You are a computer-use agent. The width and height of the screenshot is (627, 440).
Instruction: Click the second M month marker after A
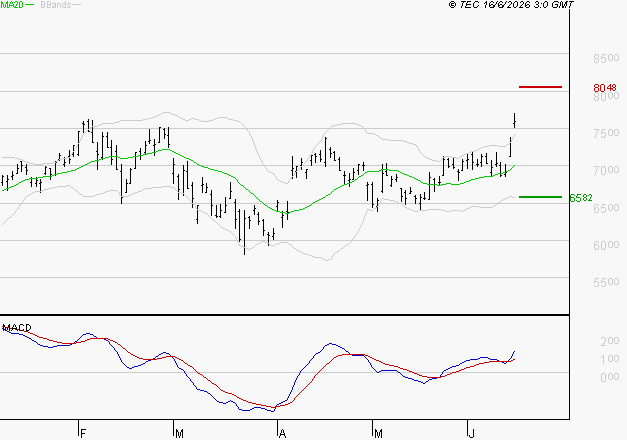tap(378, 433)
